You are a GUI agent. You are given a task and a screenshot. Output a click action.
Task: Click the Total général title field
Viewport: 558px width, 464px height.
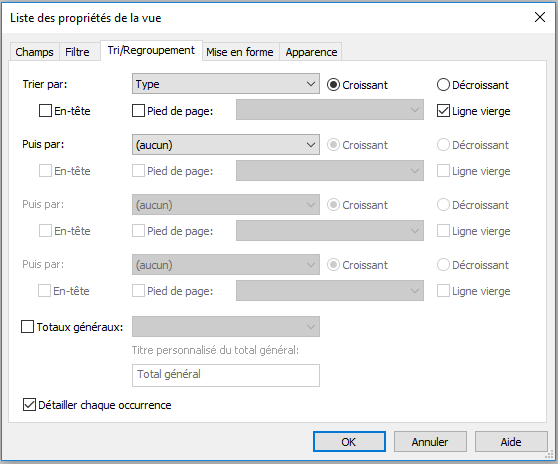pyautogui.click(x=226, y=375)
